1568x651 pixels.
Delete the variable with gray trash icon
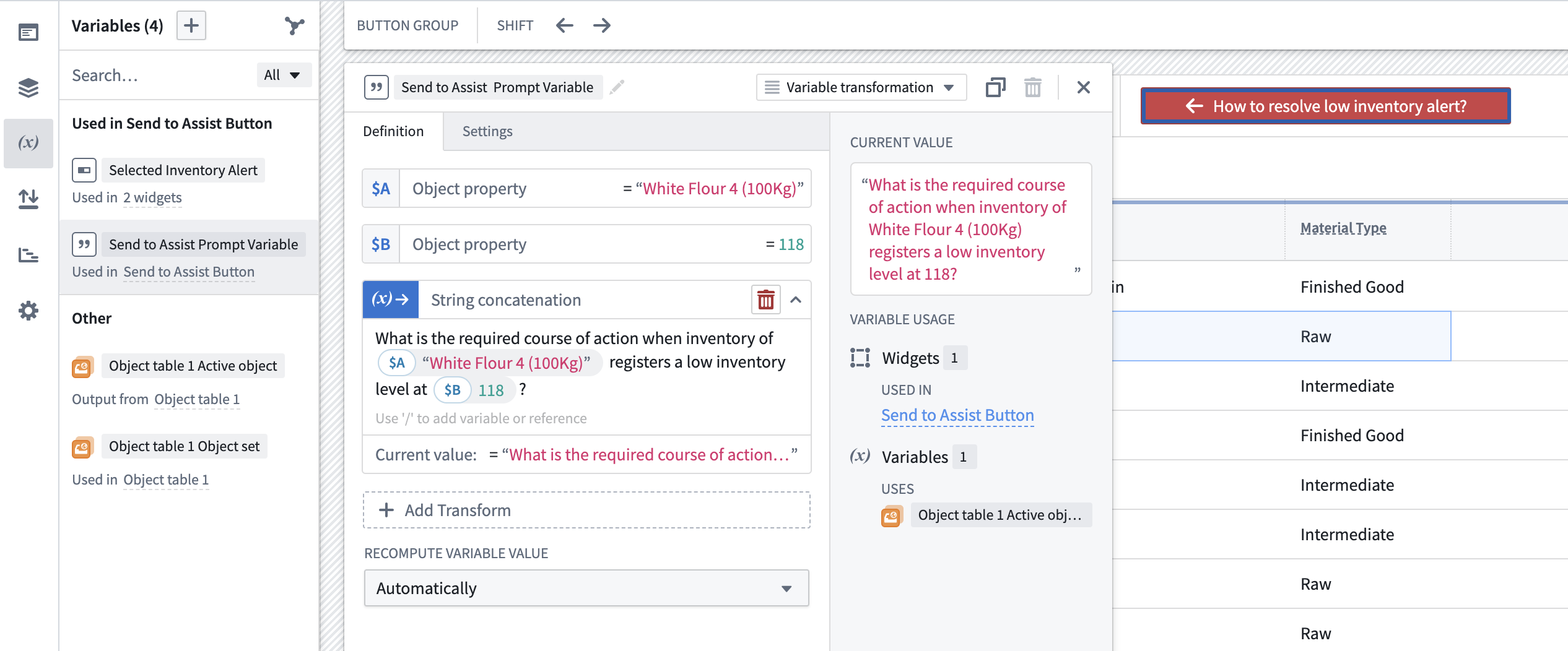pyautogui.click(x=1033, y=87)
